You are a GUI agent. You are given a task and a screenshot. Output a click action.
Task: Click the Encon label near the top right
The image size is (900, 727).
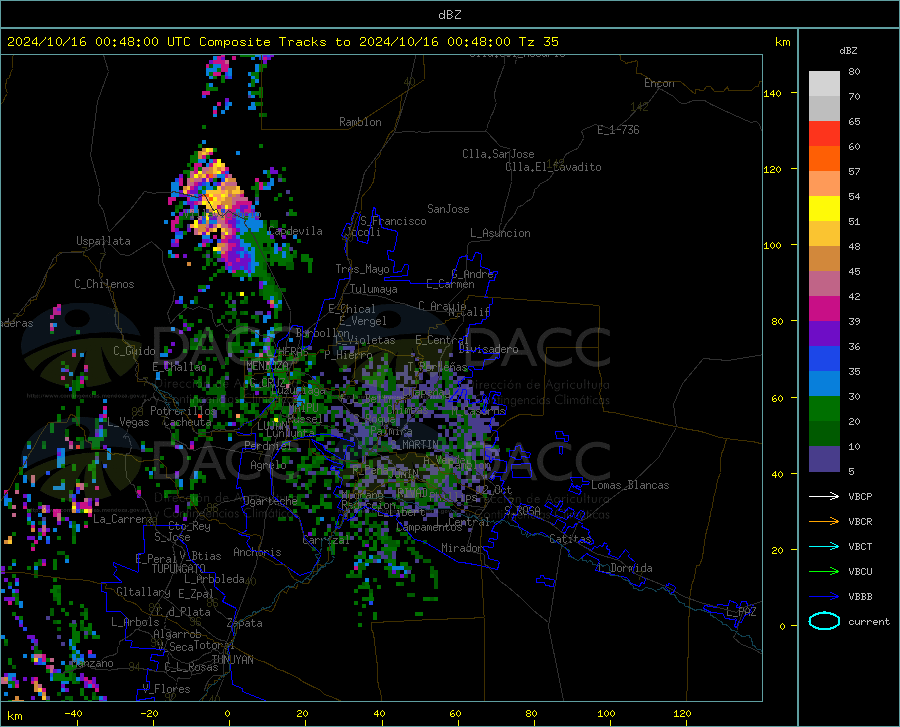659,83
